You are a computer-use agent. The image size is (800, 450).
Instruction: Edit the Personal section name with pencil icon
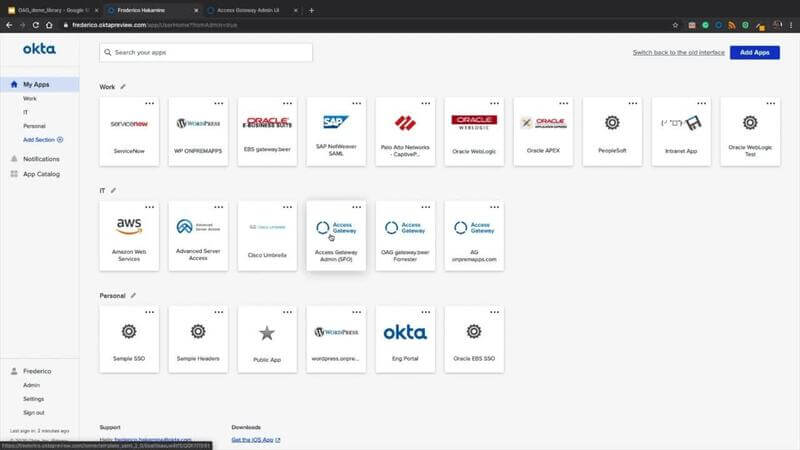pos(133,296)
